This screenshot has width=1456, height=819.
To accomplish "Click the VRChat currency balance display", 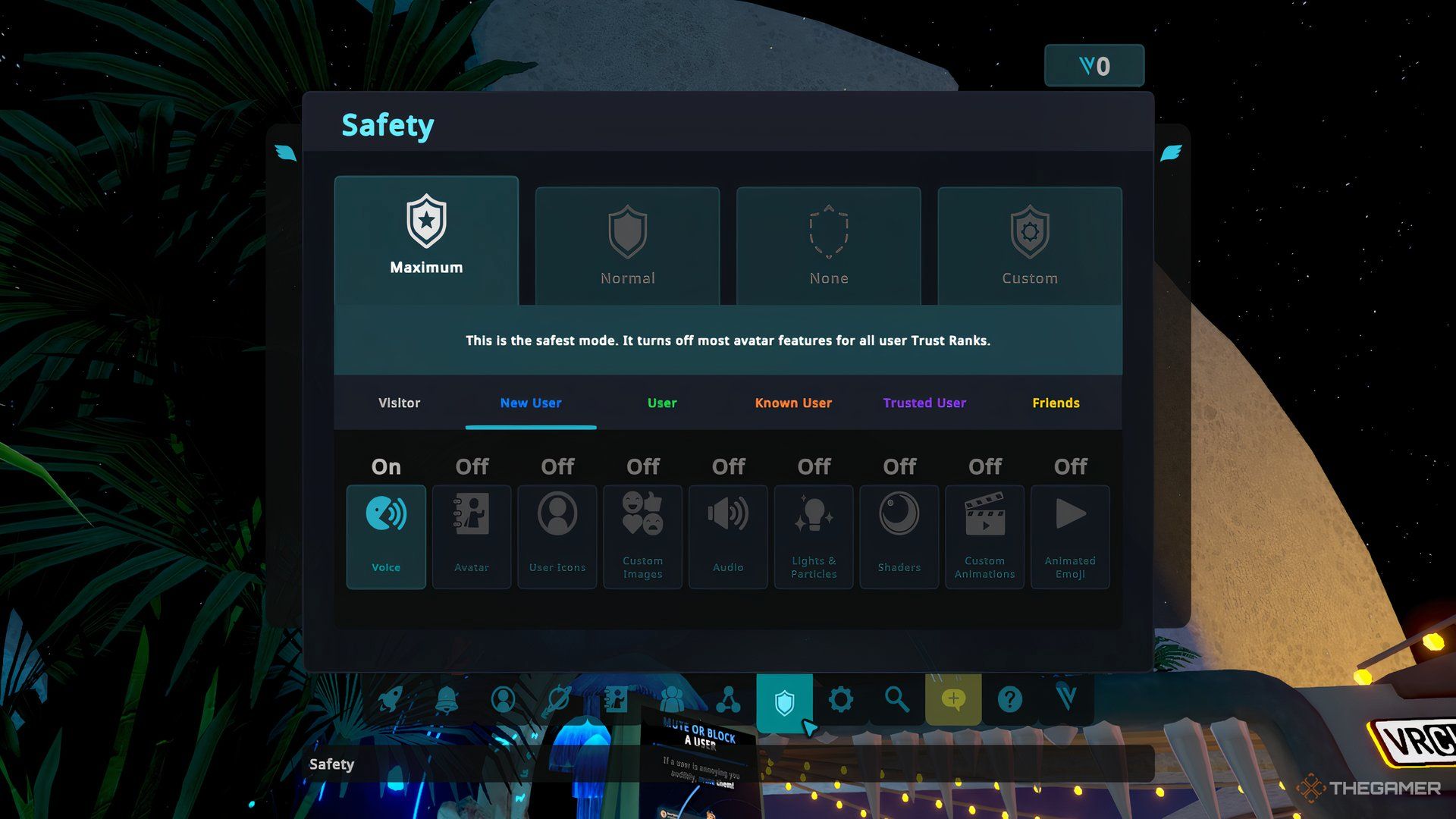I will 1094,64.
